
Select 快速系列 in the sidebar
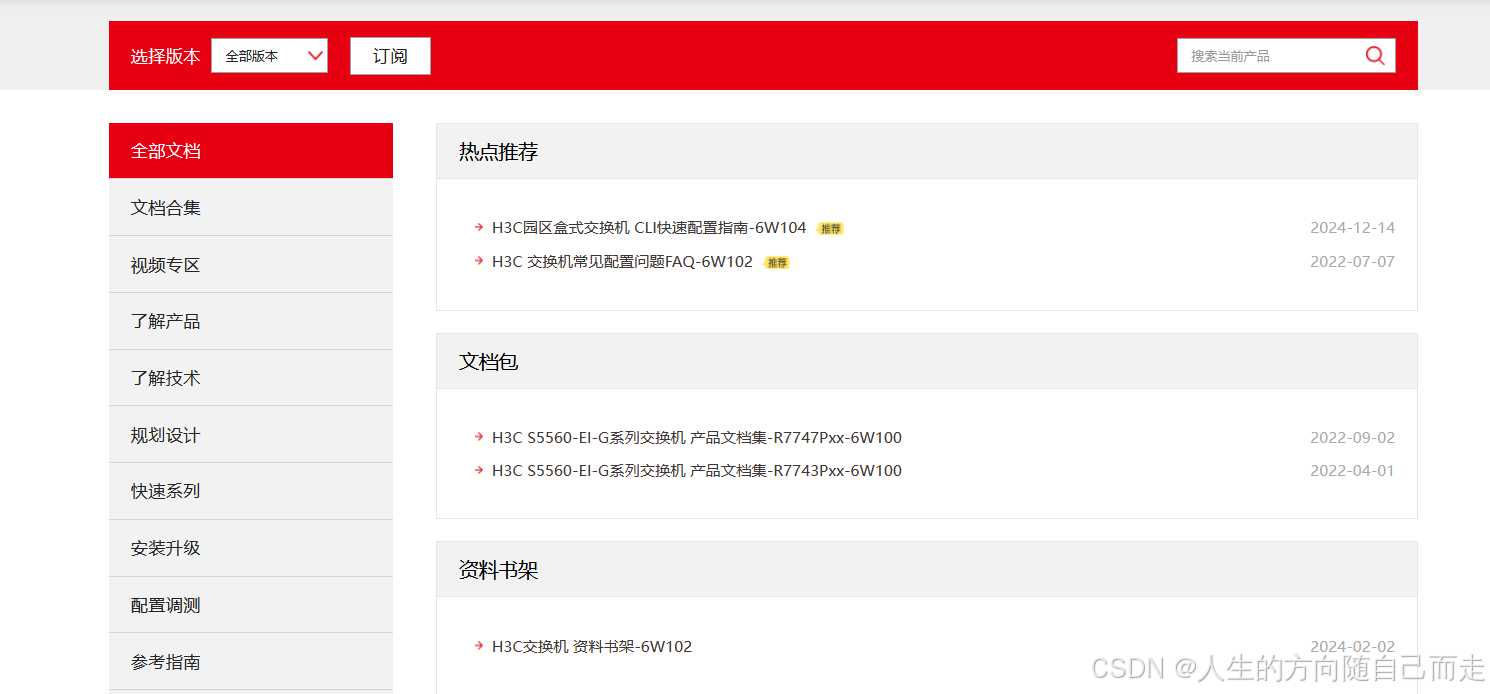click(251, 491)
